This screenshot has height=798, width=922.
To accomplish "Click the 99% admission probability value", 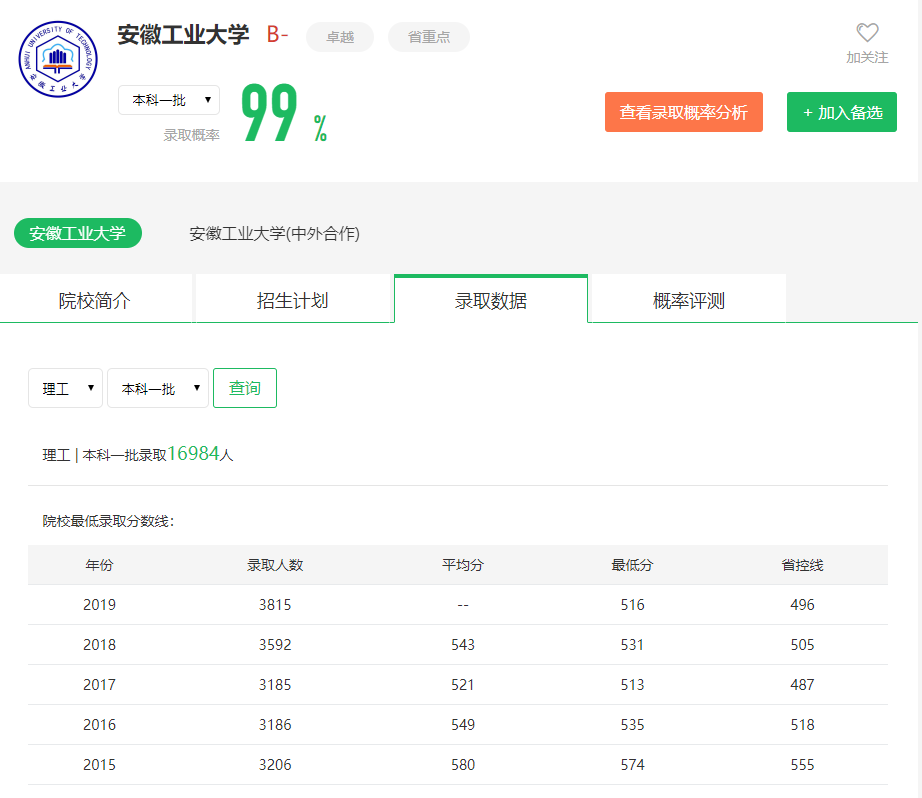I will [283, 113].
